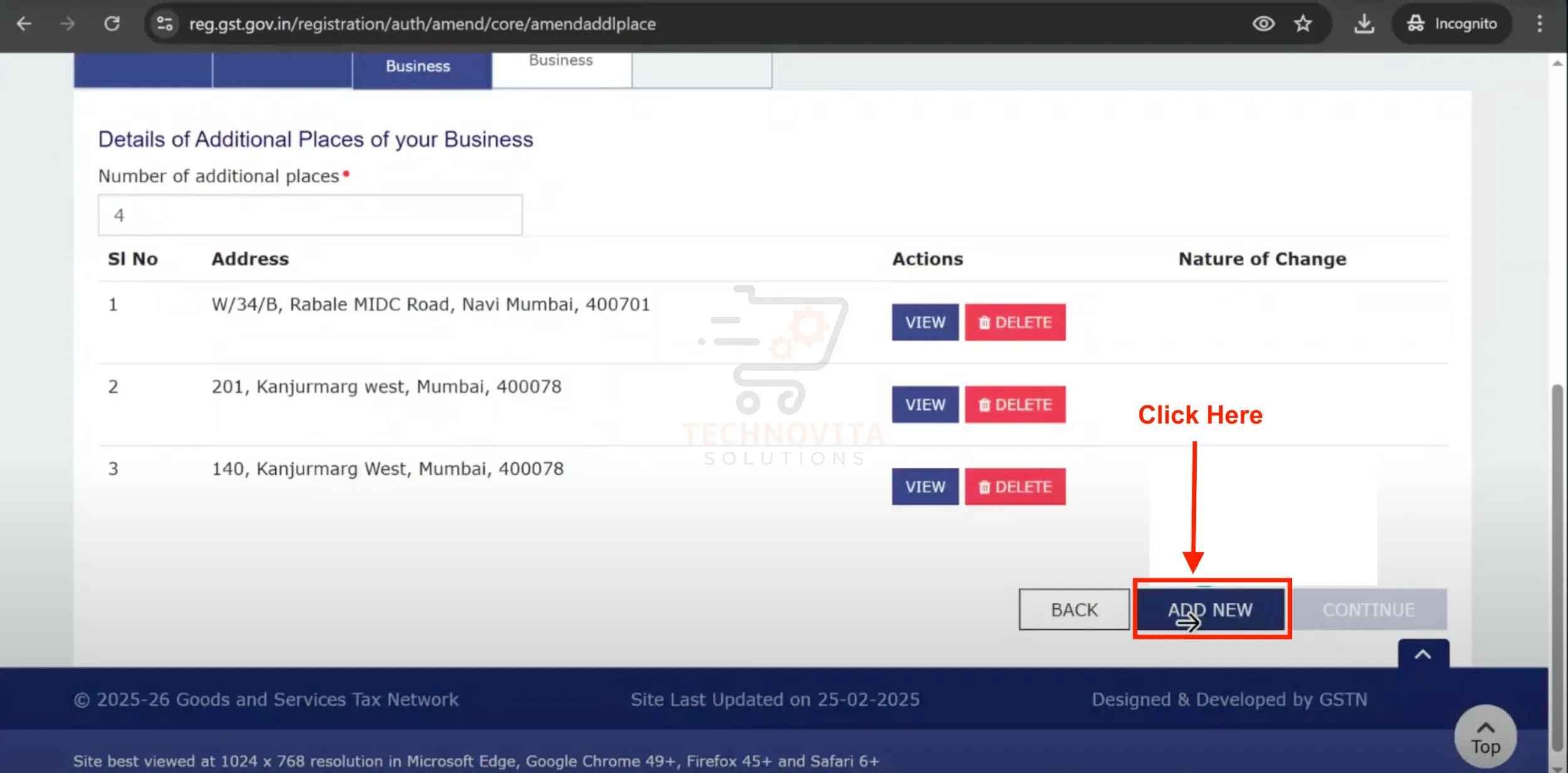
Task: Click the BACK button
Action: pos(1074,609)
